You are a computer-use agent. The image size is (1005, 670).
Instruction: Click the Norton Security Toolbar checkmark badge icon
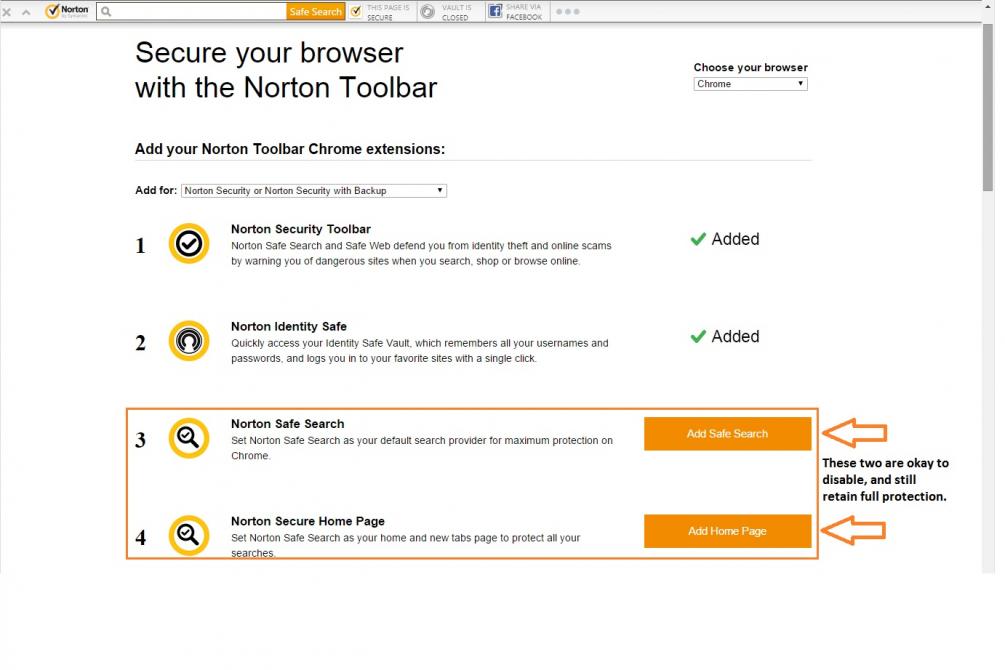tap(188, 243)
